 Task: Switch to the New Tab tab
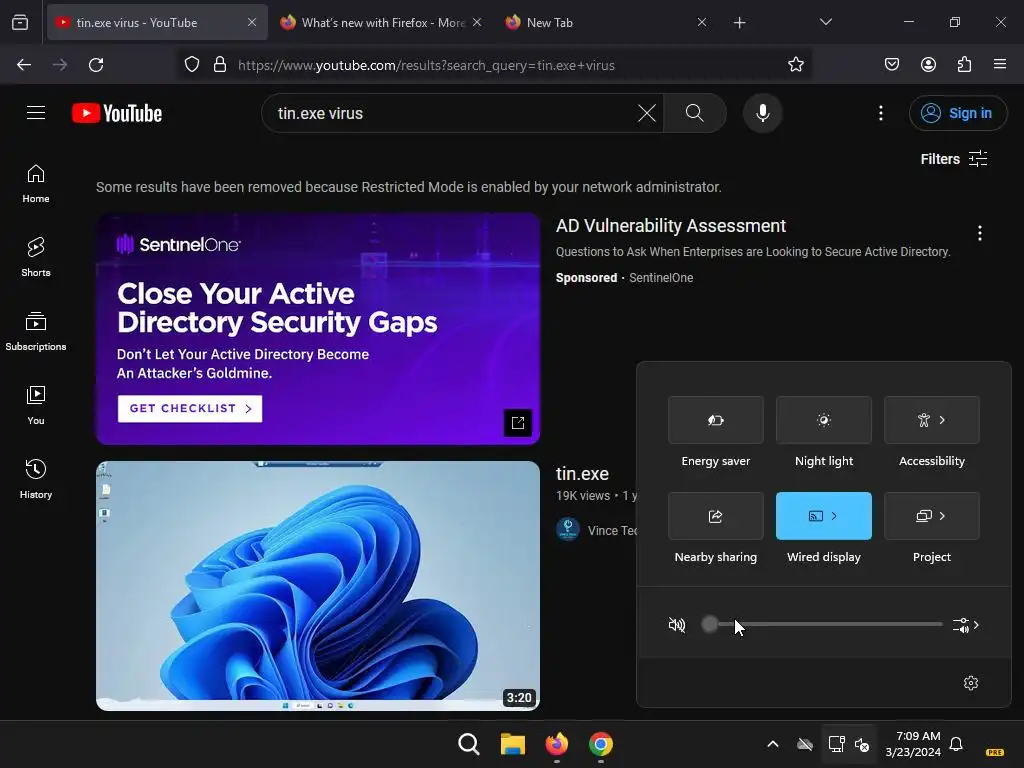pyautogui.click(x=606, y=23)
